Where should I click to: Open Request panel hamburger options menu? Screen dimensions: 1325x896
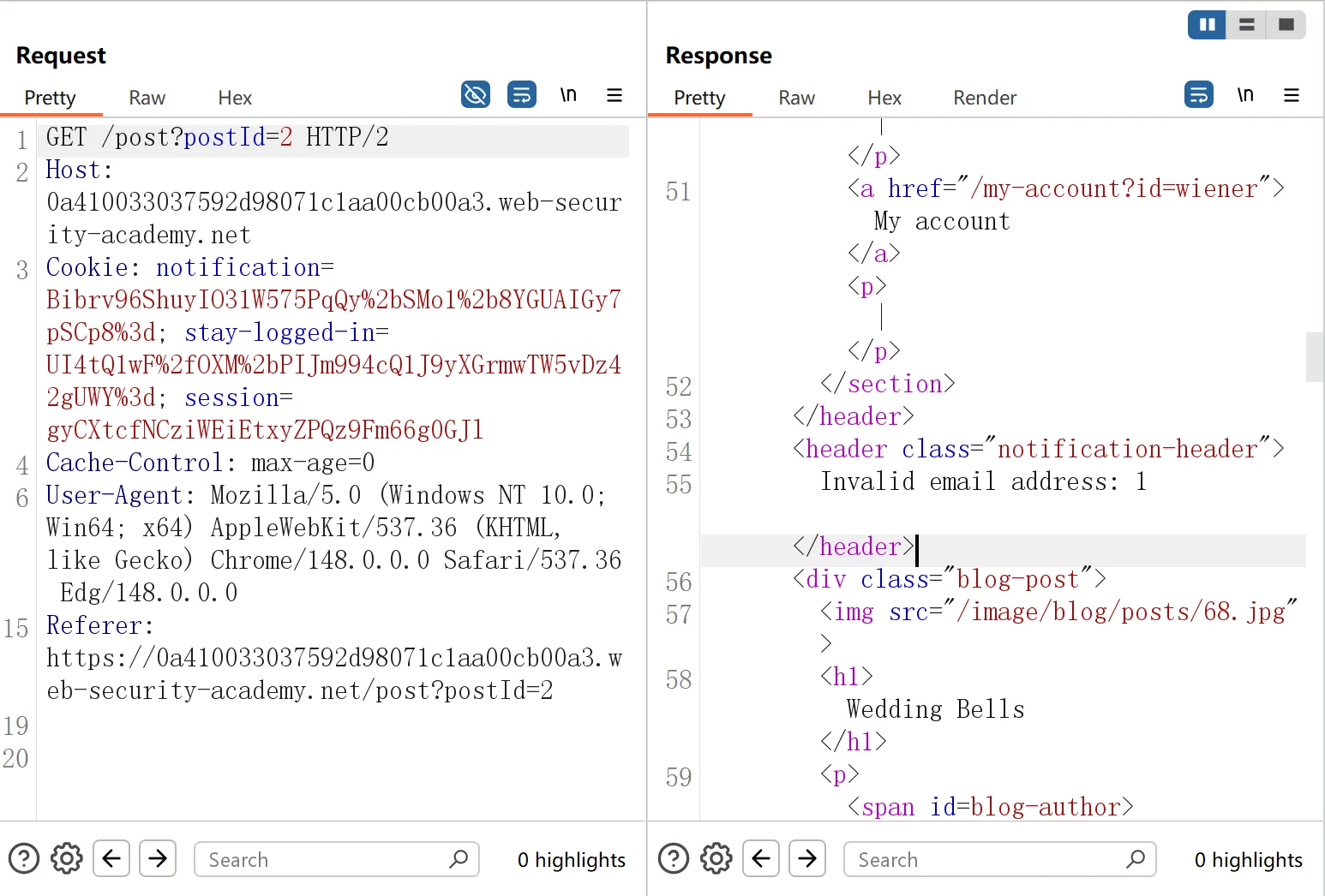tap(615, 94)
